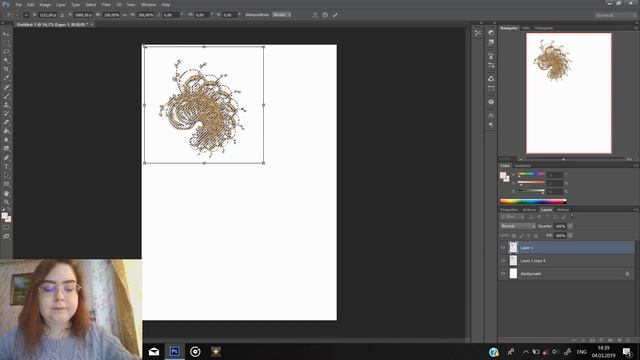Hide the Background layer eye icon

click(503, 273)
